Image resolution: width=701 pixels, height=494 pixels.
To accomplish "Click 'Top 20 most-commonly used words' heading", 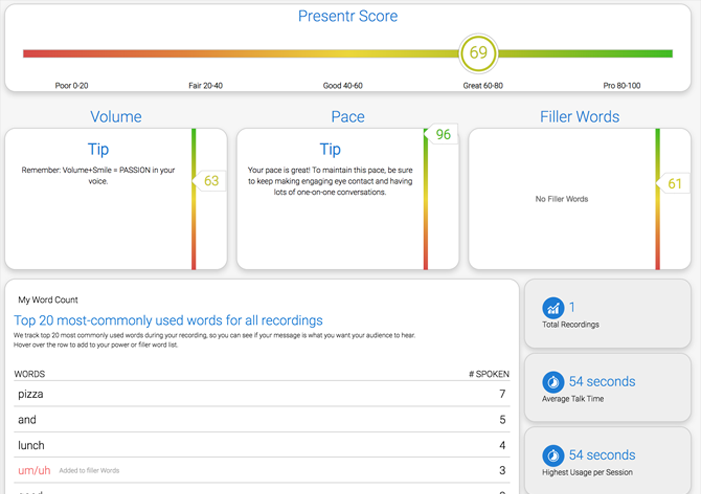I will 168,321.
